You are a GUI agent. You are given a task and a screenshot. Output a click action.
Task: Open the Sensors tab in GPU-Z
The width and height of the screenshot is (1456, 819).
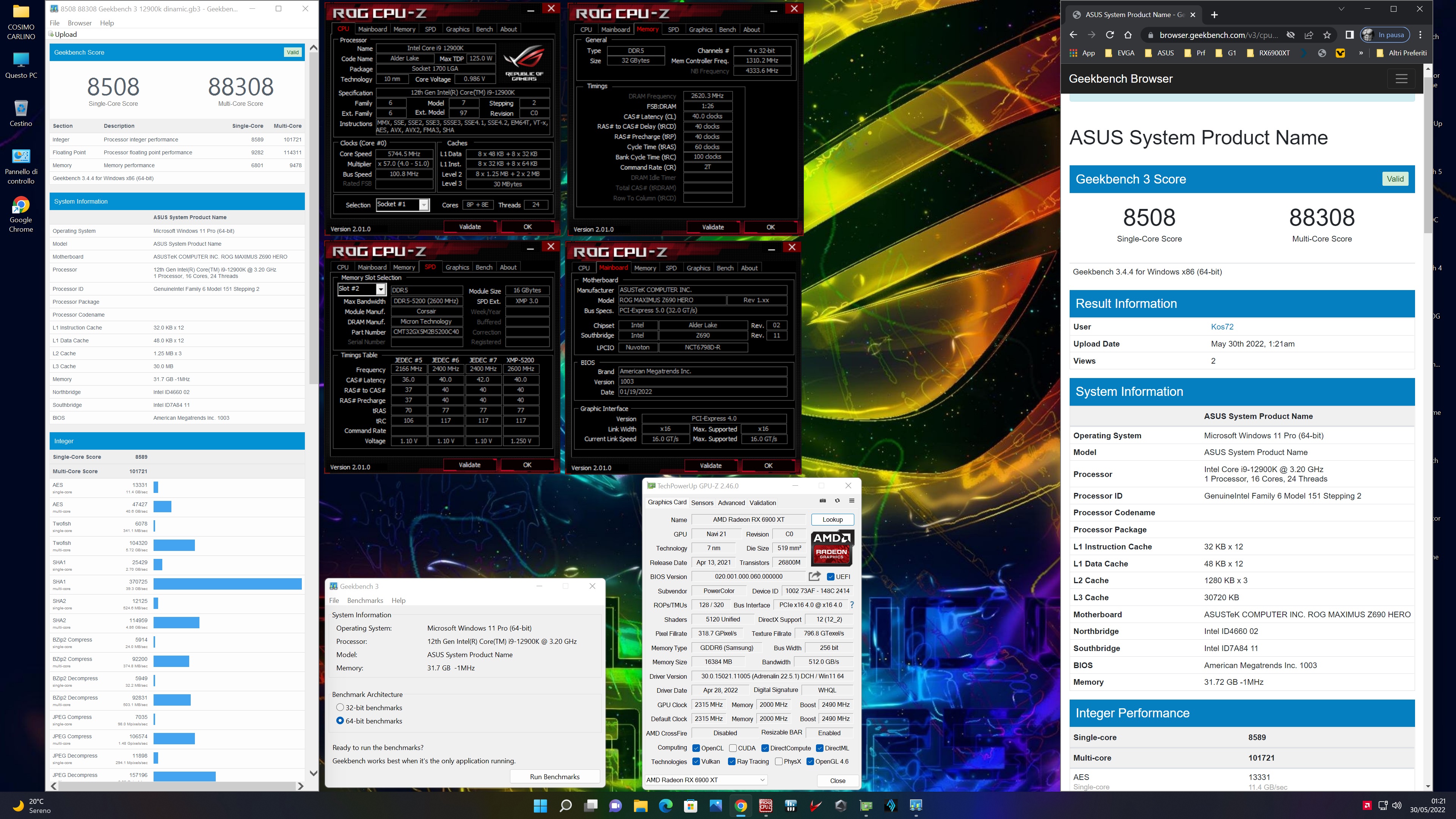pos(702,502)
